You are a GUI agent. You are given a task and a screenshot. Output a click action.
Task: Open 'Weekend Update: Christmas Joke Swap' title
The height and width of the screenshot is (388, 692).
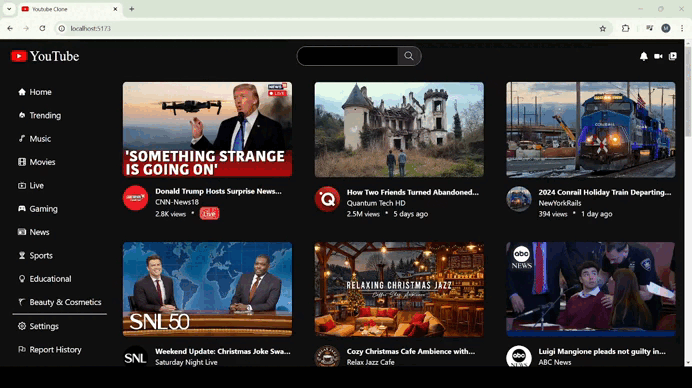tap(223, 351)
